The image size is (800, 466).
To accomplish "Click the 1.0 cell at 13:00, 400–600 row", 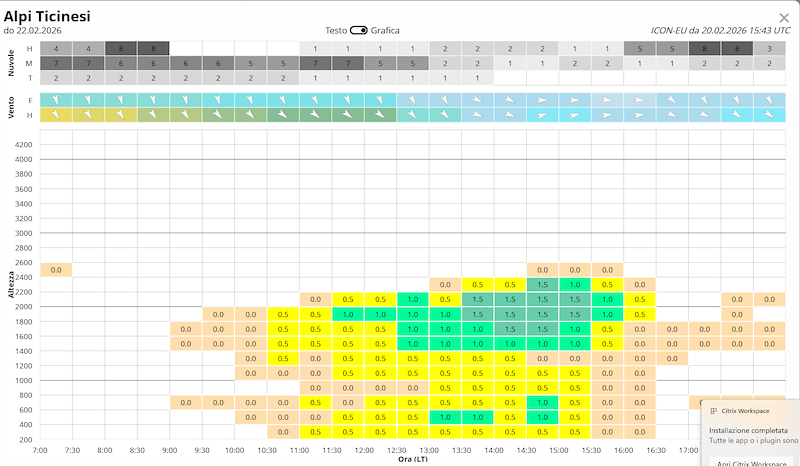I will (x=445, y=418).
